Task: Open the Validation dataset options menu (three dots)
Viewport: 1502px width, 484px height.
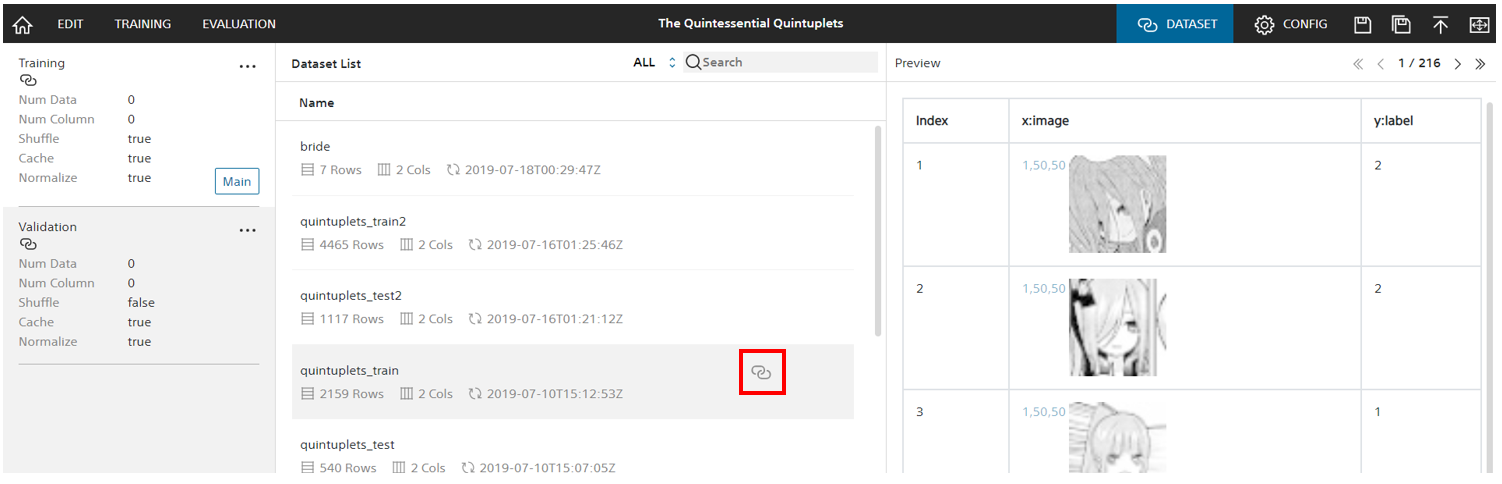Action: pyautogui.click(x=248, y=231)
